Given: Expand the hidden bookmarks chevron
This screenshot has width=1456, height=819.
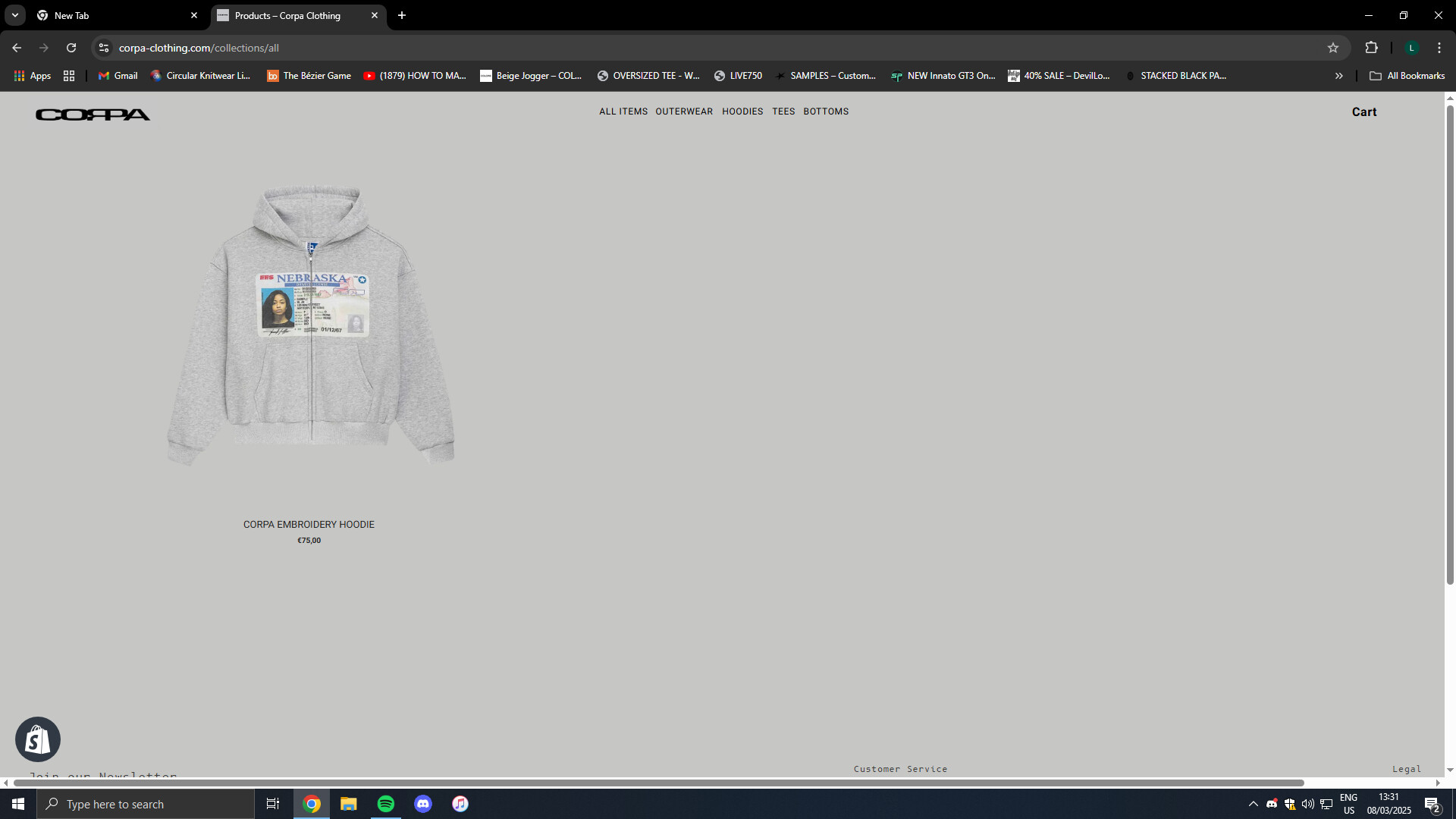Looking at the screenshot, I should coord(1338,76).
